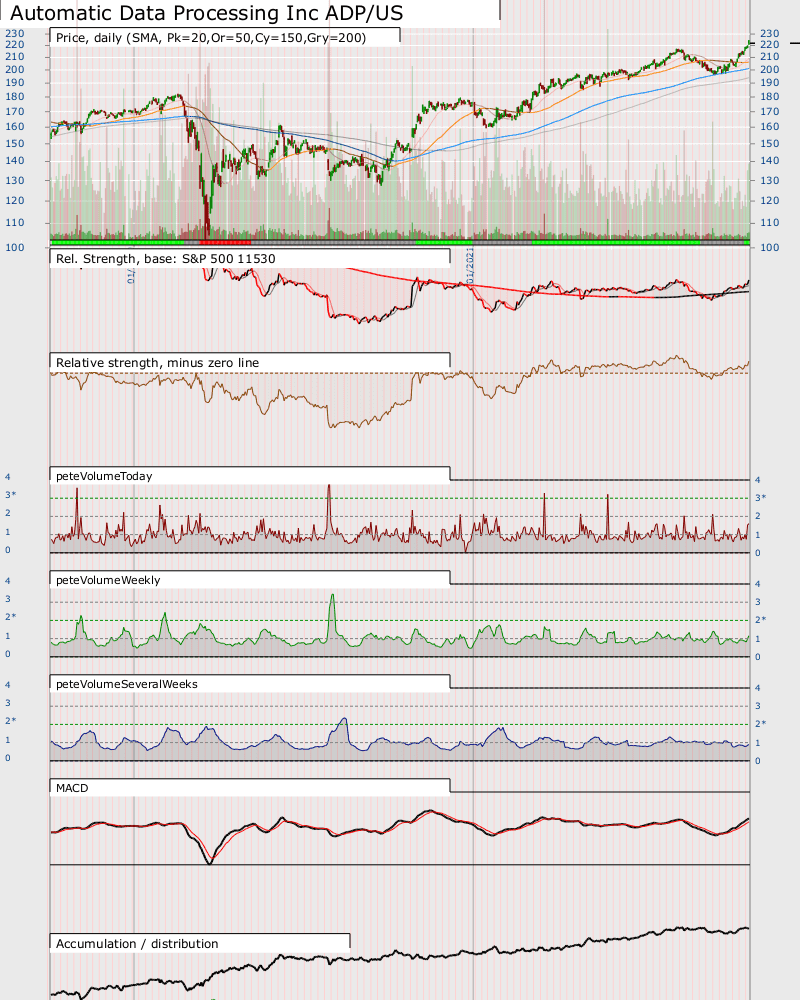Select the peteVolumeSeveralWeeks panel label

pyautogui.click(x=126, y=684)
